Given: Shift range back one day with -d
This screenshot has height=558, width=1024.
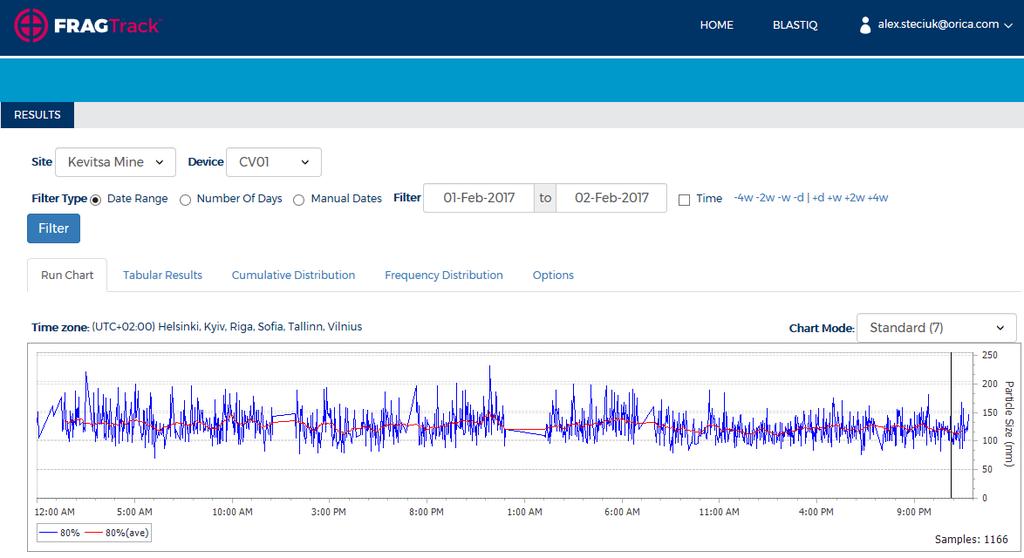Looking at the screenshot, I should pos(799,198).
